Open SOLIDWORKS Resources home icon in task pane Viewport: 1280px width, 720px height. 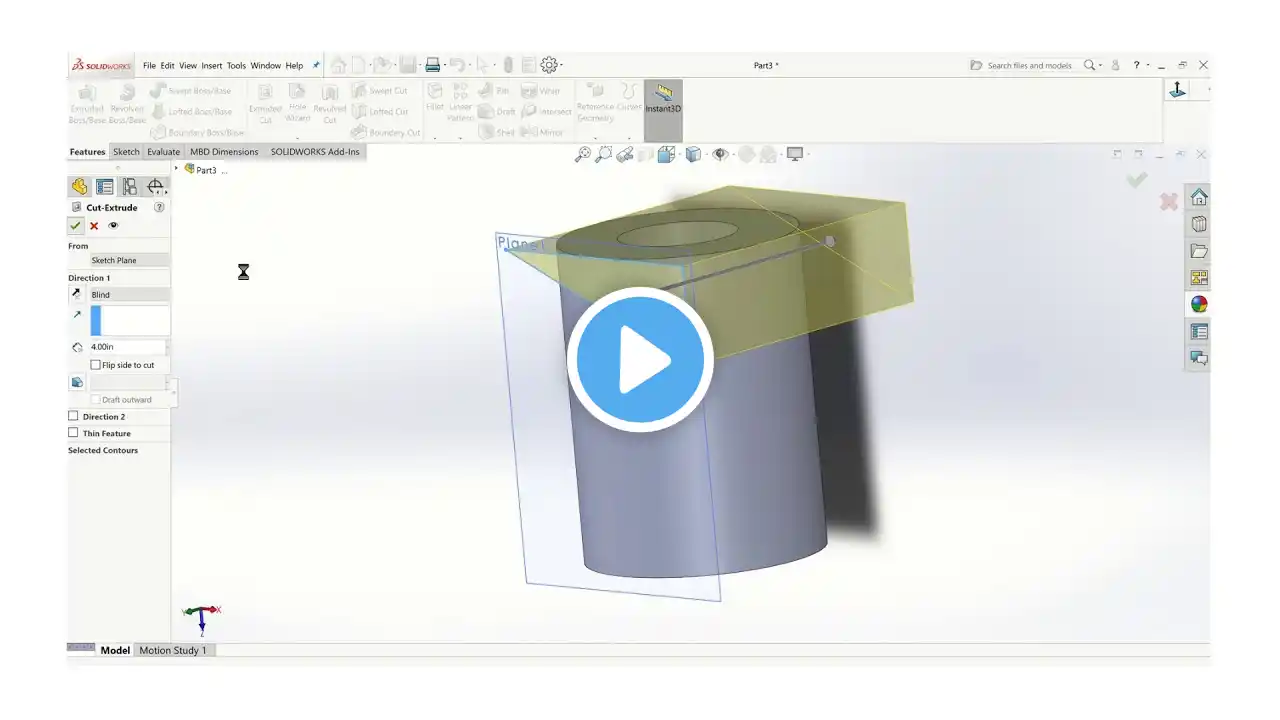tap(1199, 197)
